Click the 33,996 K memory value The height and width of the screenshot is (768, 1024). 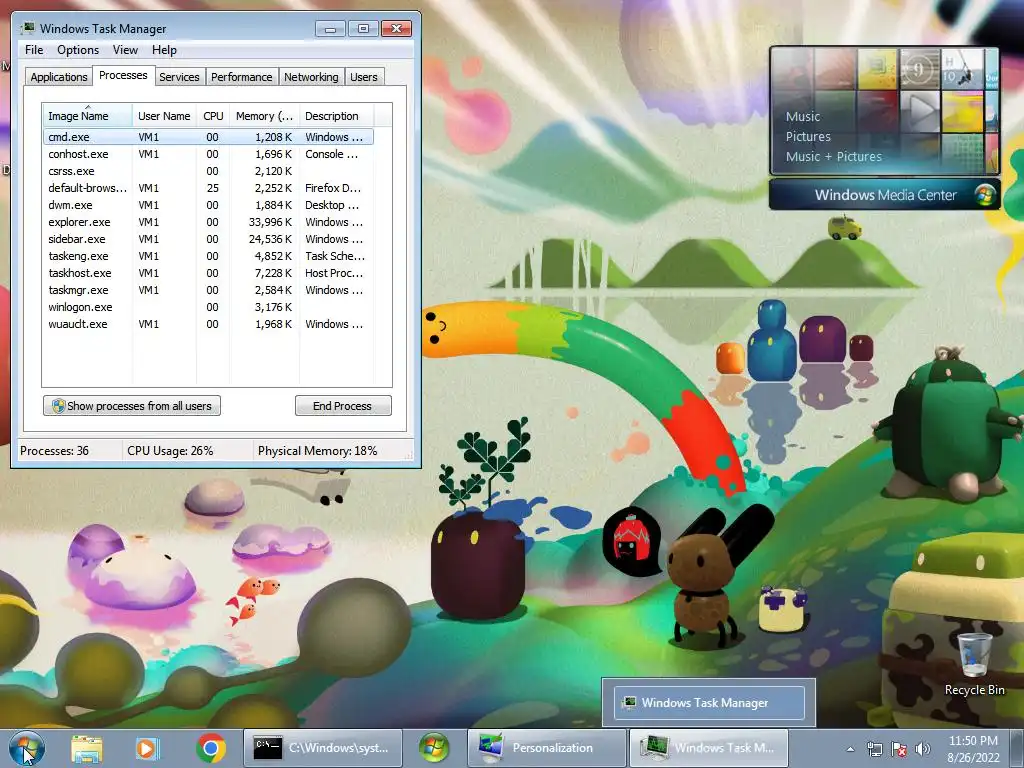click(x=270, y=222)
